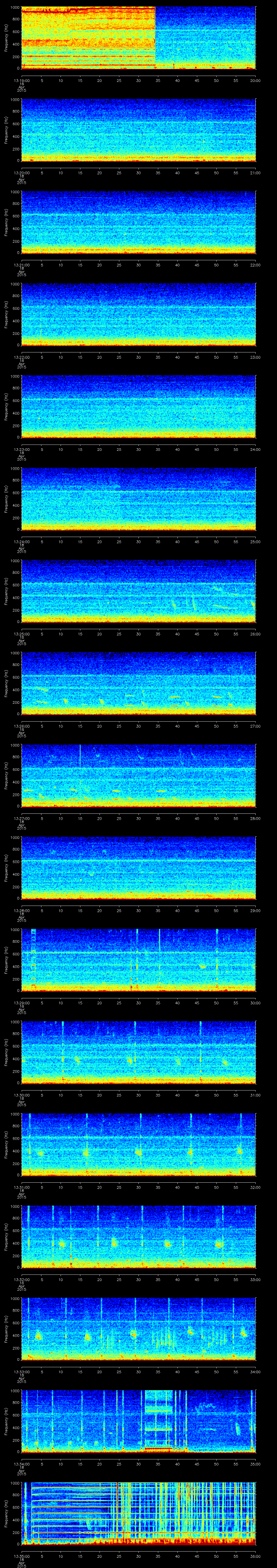The image size is (277, 1568).
Task: Click the spectrogram covering 13:34:00 to 35:00
Action: tap(138, 1422)
